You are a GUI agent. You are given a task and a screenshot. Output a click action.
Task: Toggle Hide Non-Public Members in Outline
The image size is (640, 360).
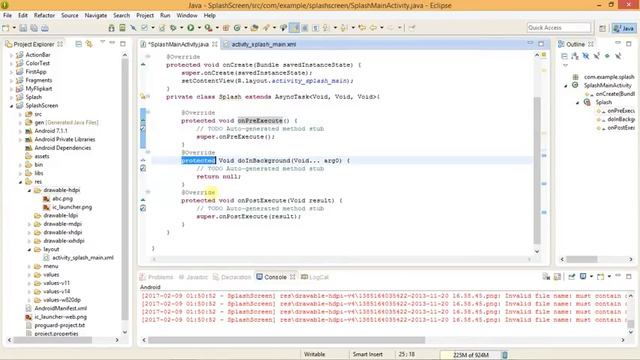click(607, 56)
